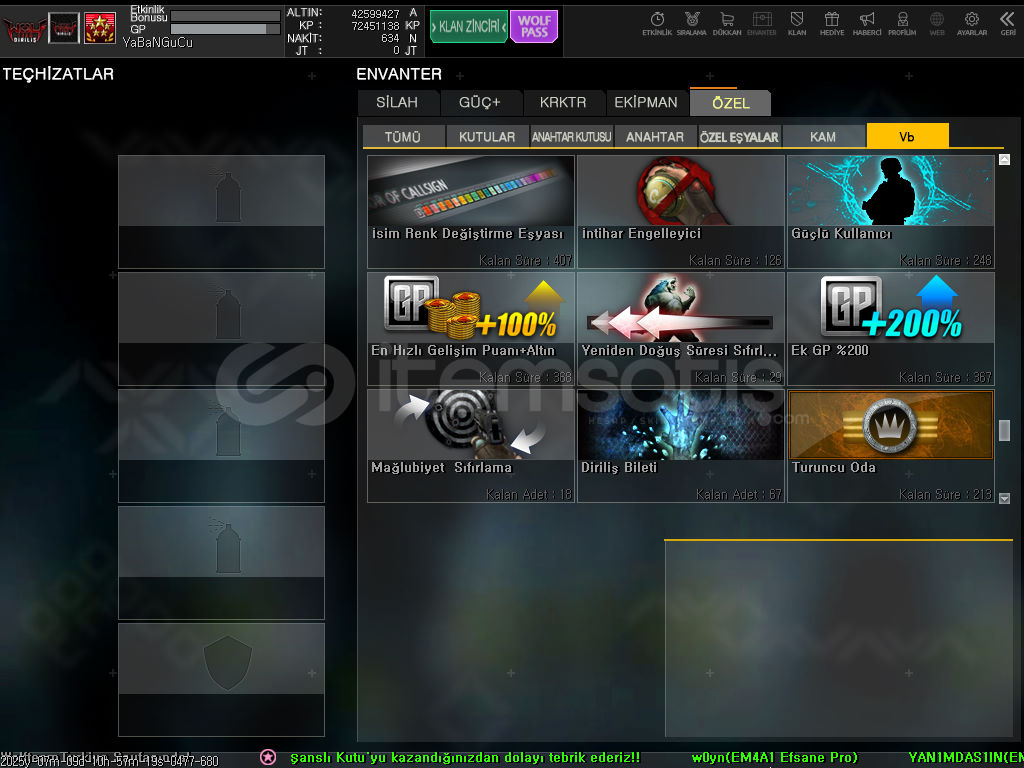Click the inventory scrollbar thumb

(x=1004, y=430)
